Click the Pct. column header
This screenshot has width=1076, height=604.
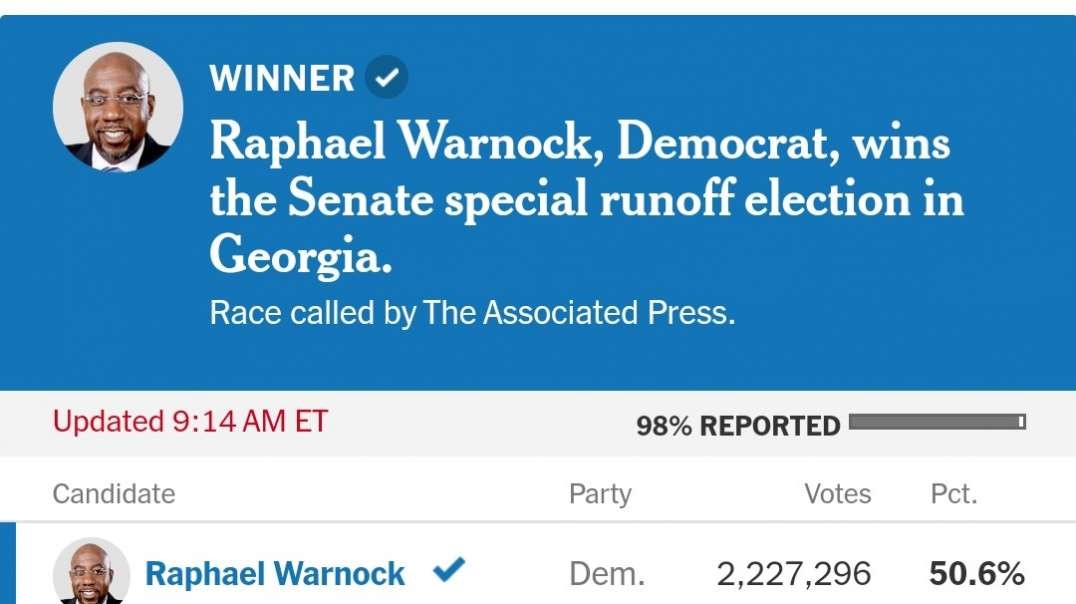pos(952,493)
